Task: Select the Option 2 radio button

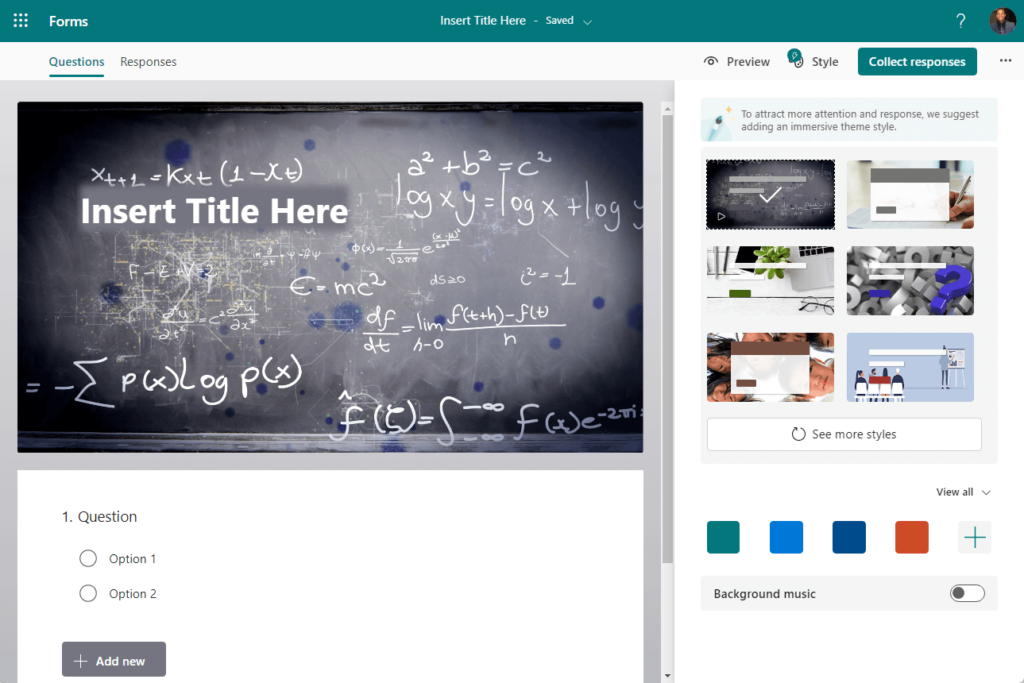Action: pyautogui.click(x=88, y=593)
